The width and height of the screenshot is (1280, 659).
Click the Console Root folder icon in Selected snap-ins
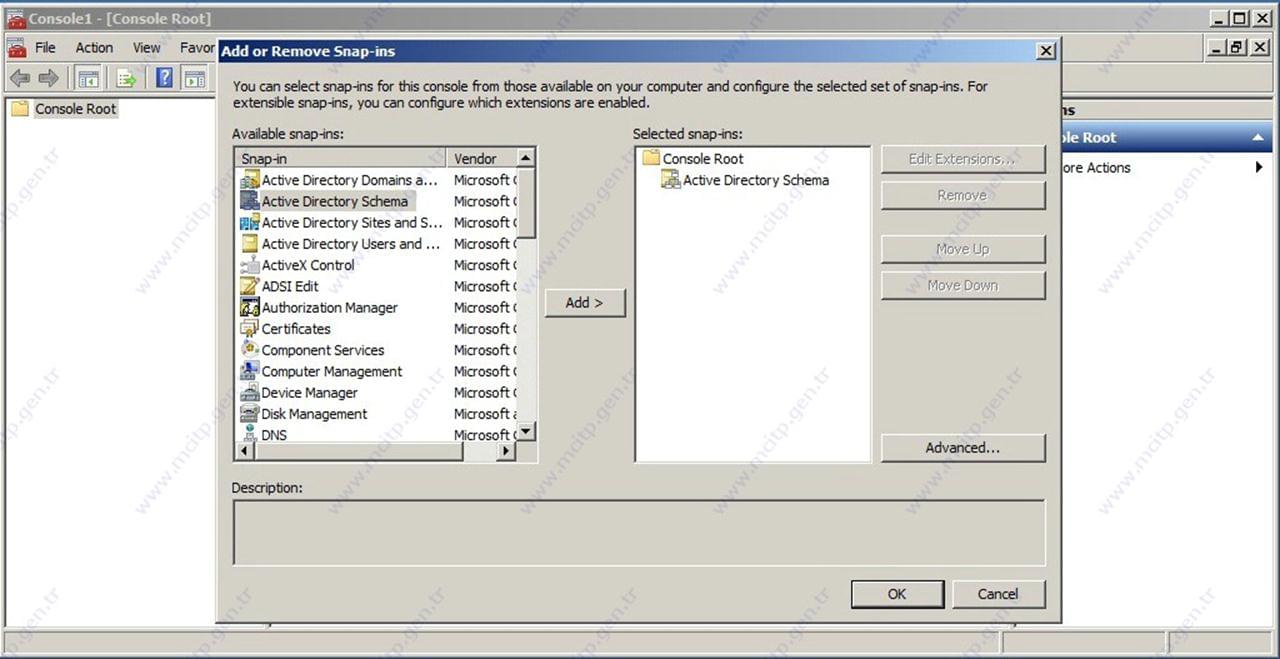pyautogui.click(x=651, y=158)
